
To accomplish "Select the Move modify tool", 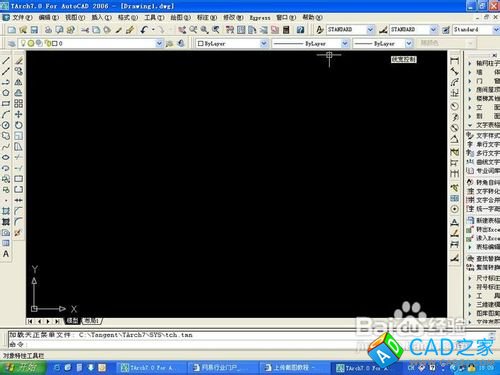I will click(19, 114).
